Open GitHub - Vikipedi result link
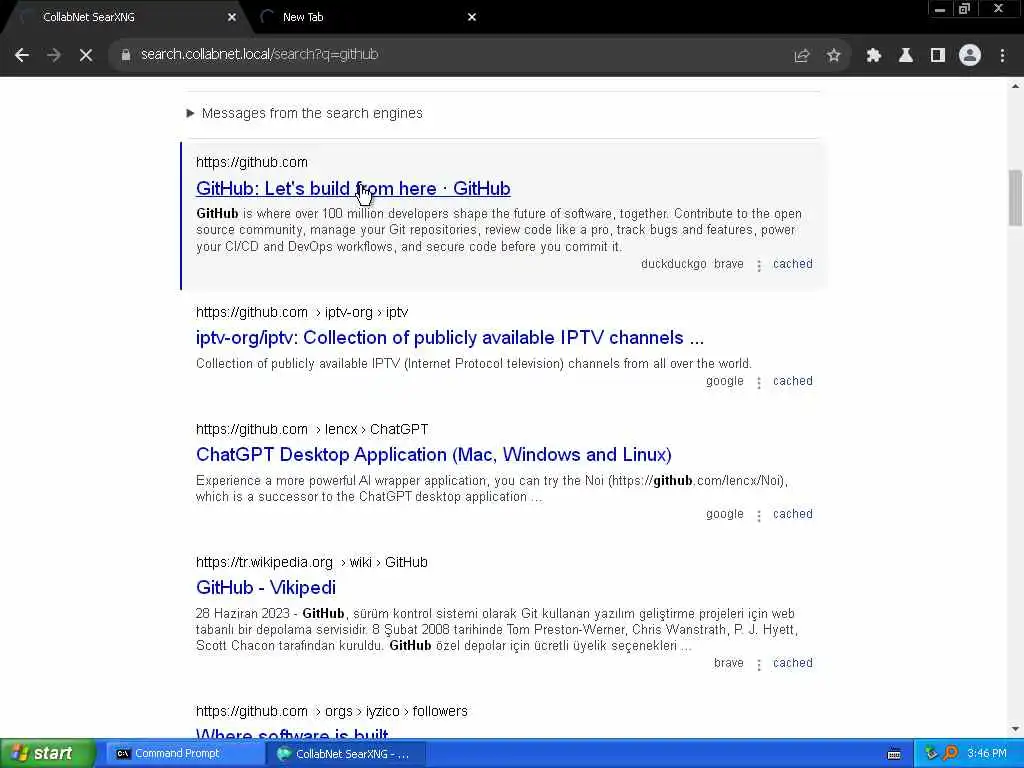The image size is (1024, 768). point(266,587)
